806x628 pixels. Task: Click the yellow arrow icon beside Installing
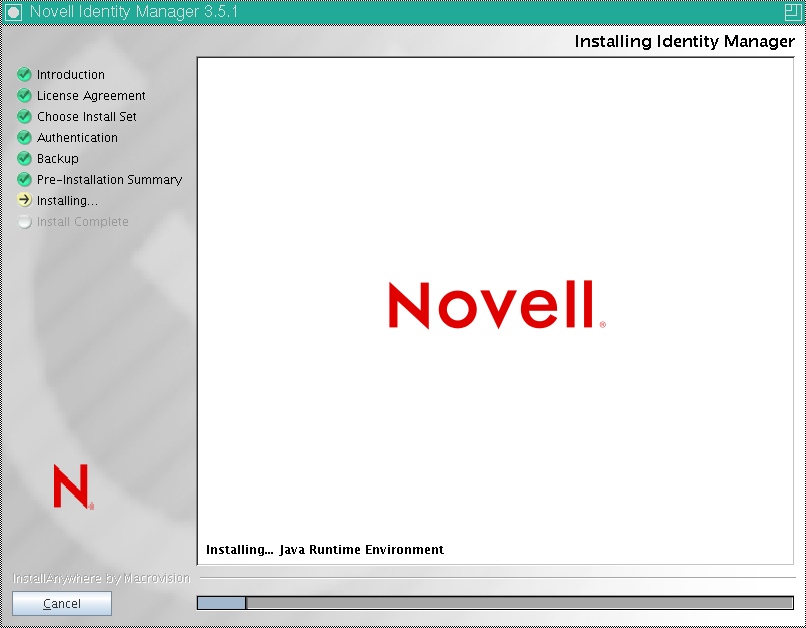tap(24, 200)
